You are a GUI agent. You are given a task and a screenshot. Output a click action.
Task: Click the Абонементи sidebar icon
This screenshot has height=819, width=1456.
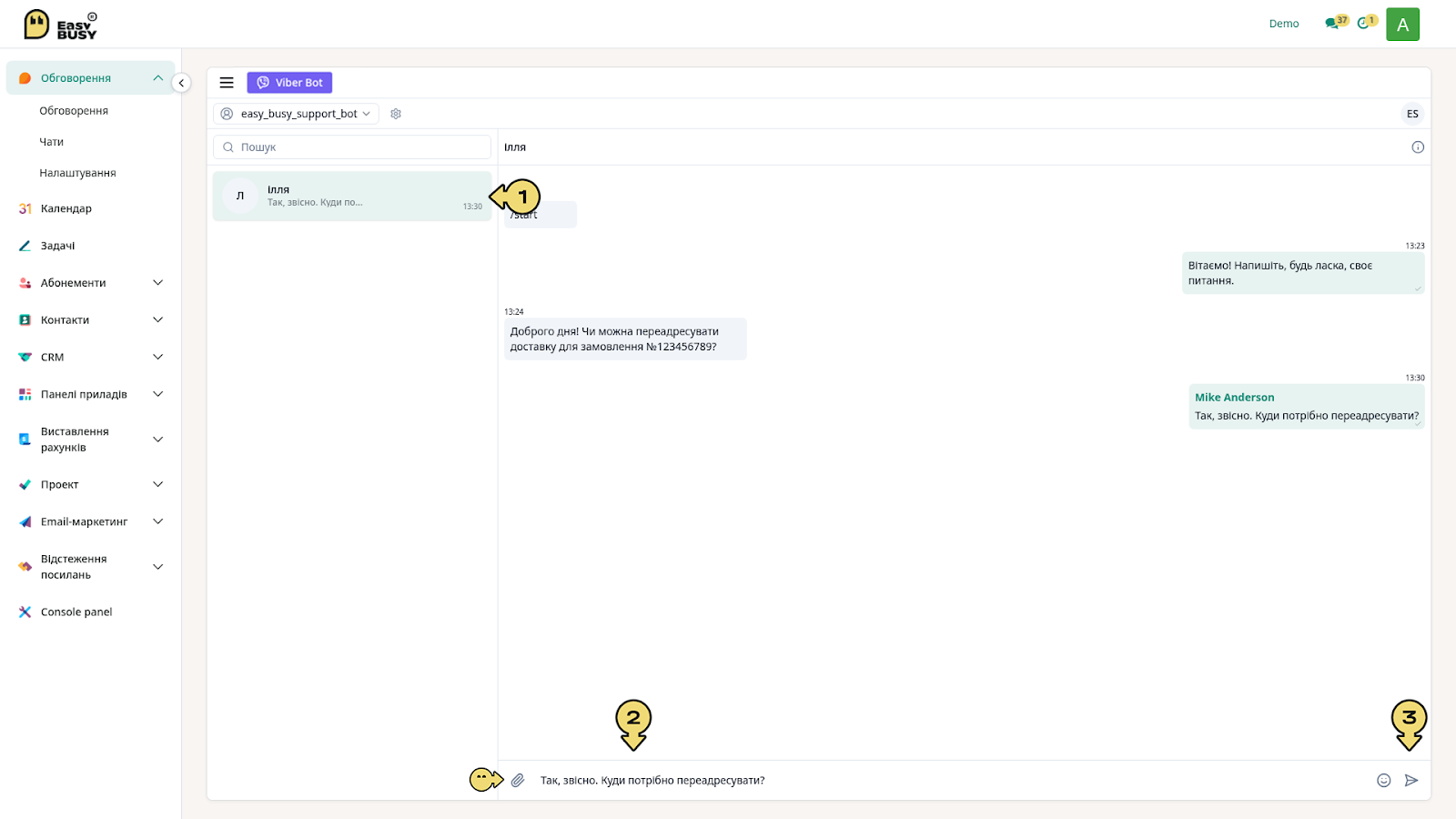[x=25, y=283]
